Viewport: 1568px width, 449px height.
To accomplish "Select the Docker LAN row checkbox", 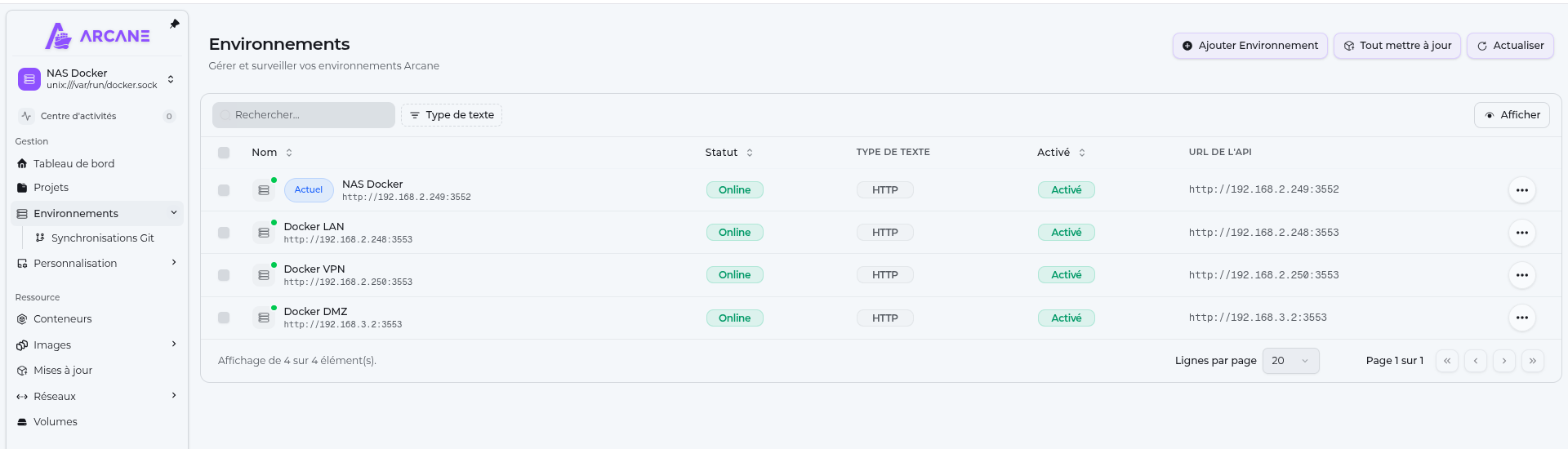I will pyautogui.click(x=224, y=233).
